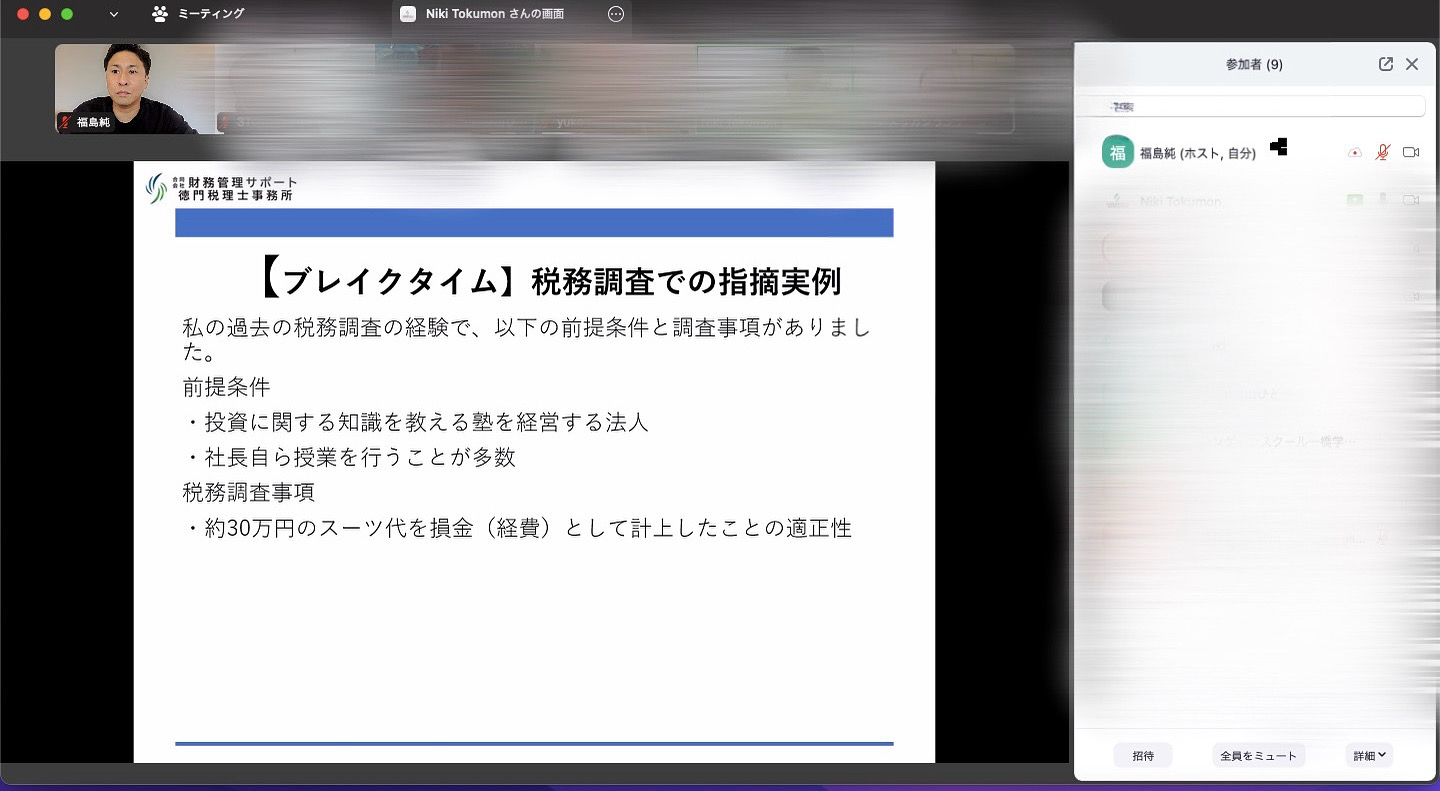The image size is (1440, 791).
Task: Click the cloud recording icon for 福島純
Action: coord(1355,153)
